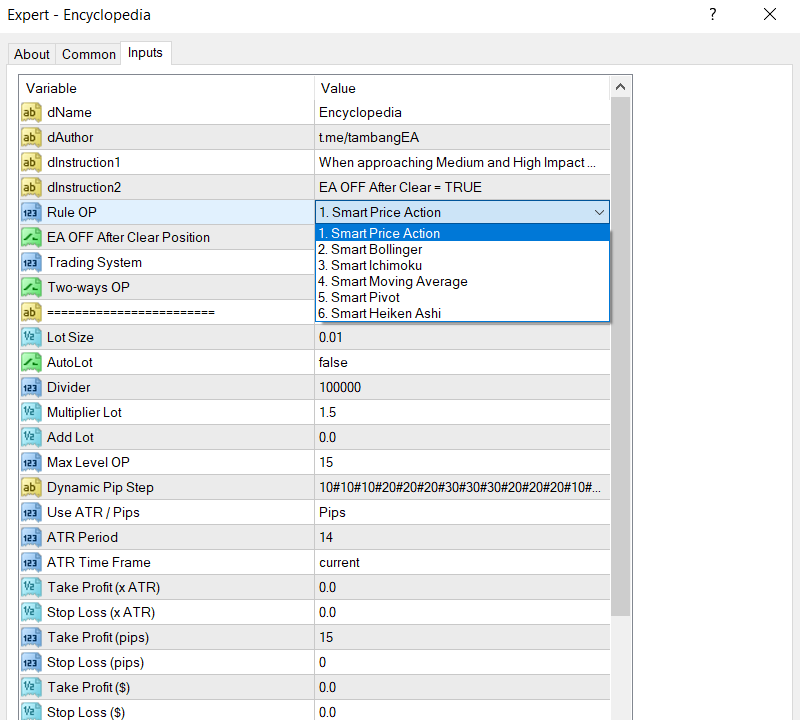
Task: Open ATR Time Frame value 'current'
Action: coord(462,562)
